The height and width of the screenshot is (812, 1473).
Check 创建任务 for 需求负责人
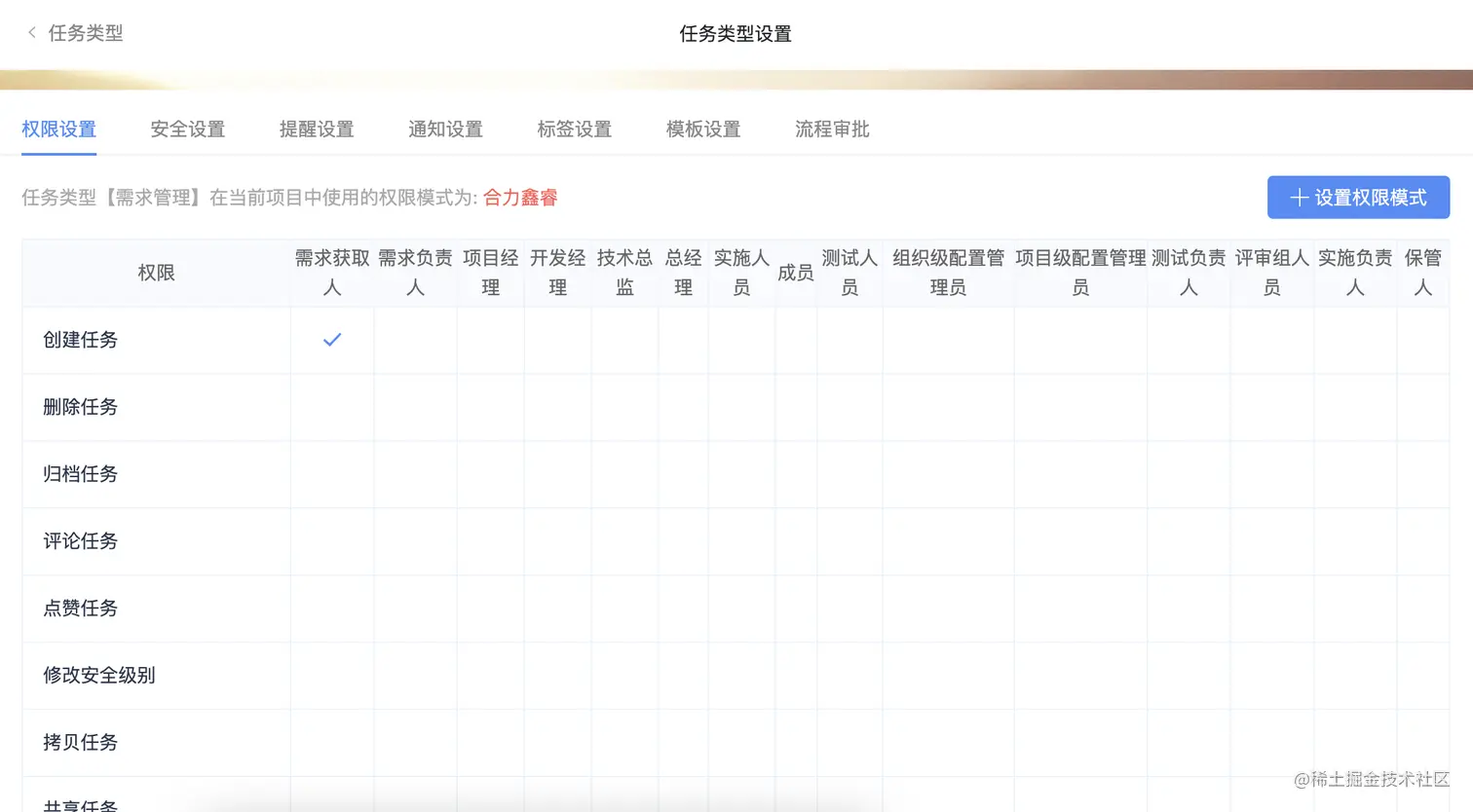pyautogui.click(x=415, y=340)
